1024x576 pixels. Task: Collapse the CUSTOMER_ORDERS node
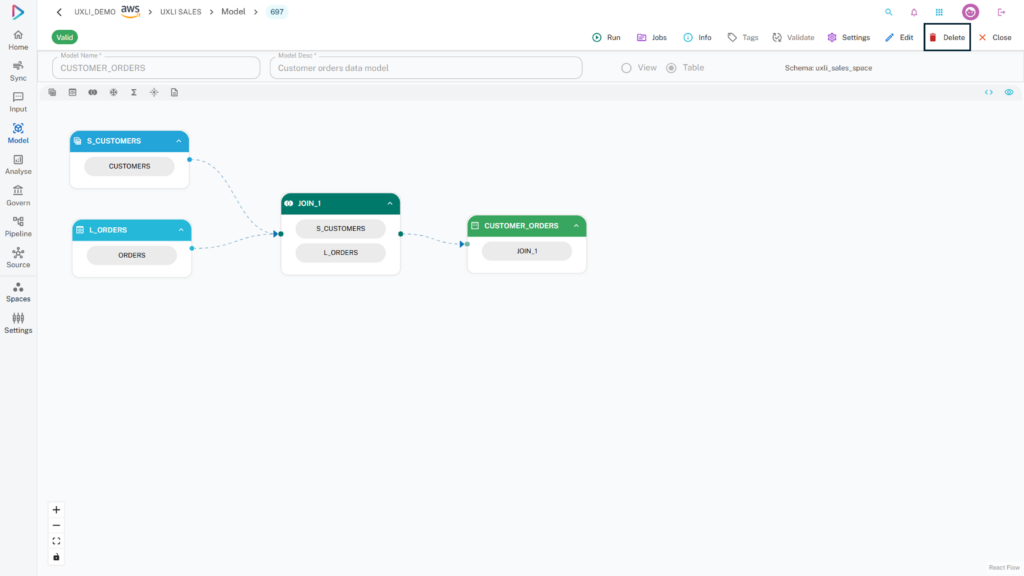tap(576, 226)
